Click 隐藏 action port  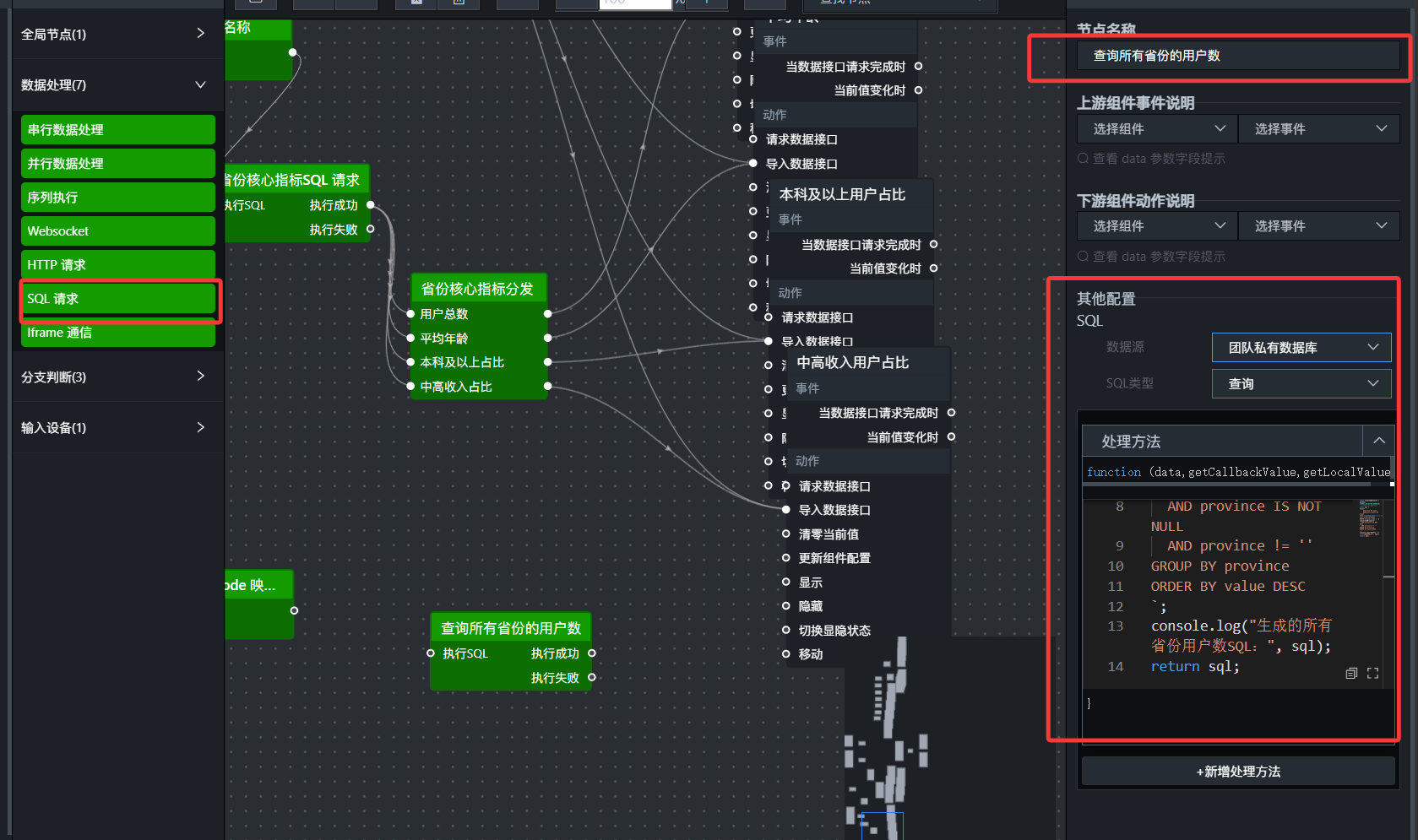click(x=786, y=605)
